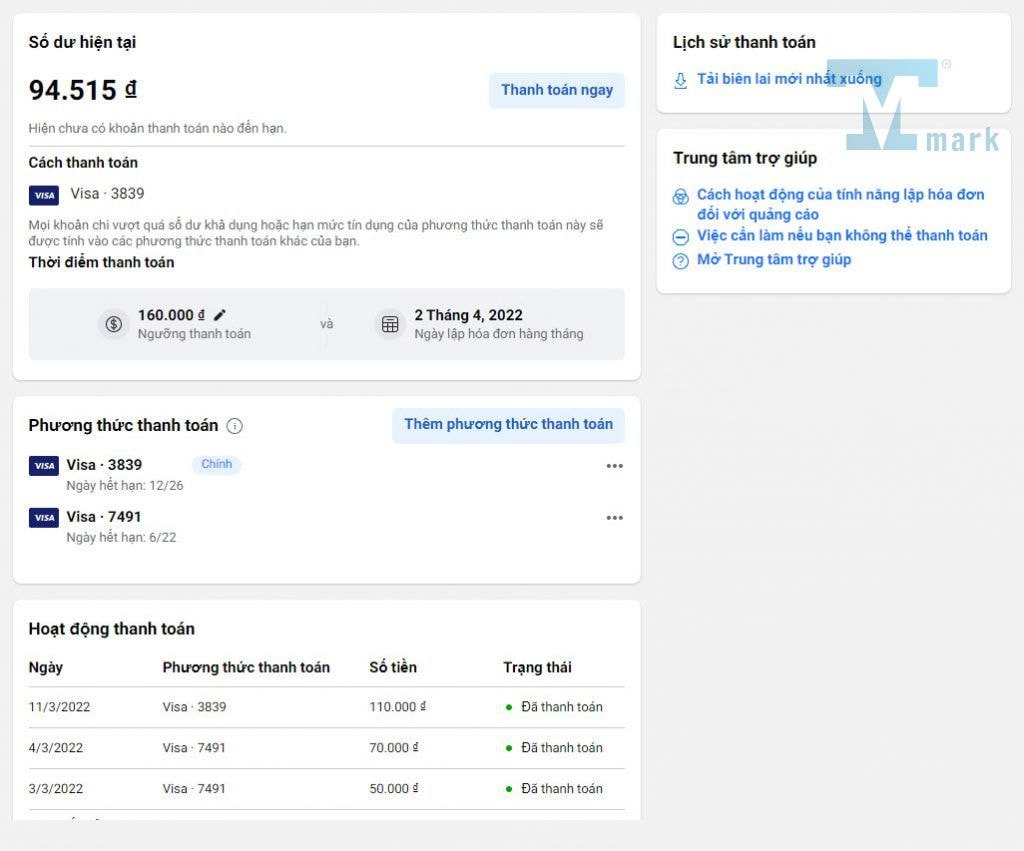Click the billing info icon in help center
This screenshot has height=851, width=1024.
[681, 196]
